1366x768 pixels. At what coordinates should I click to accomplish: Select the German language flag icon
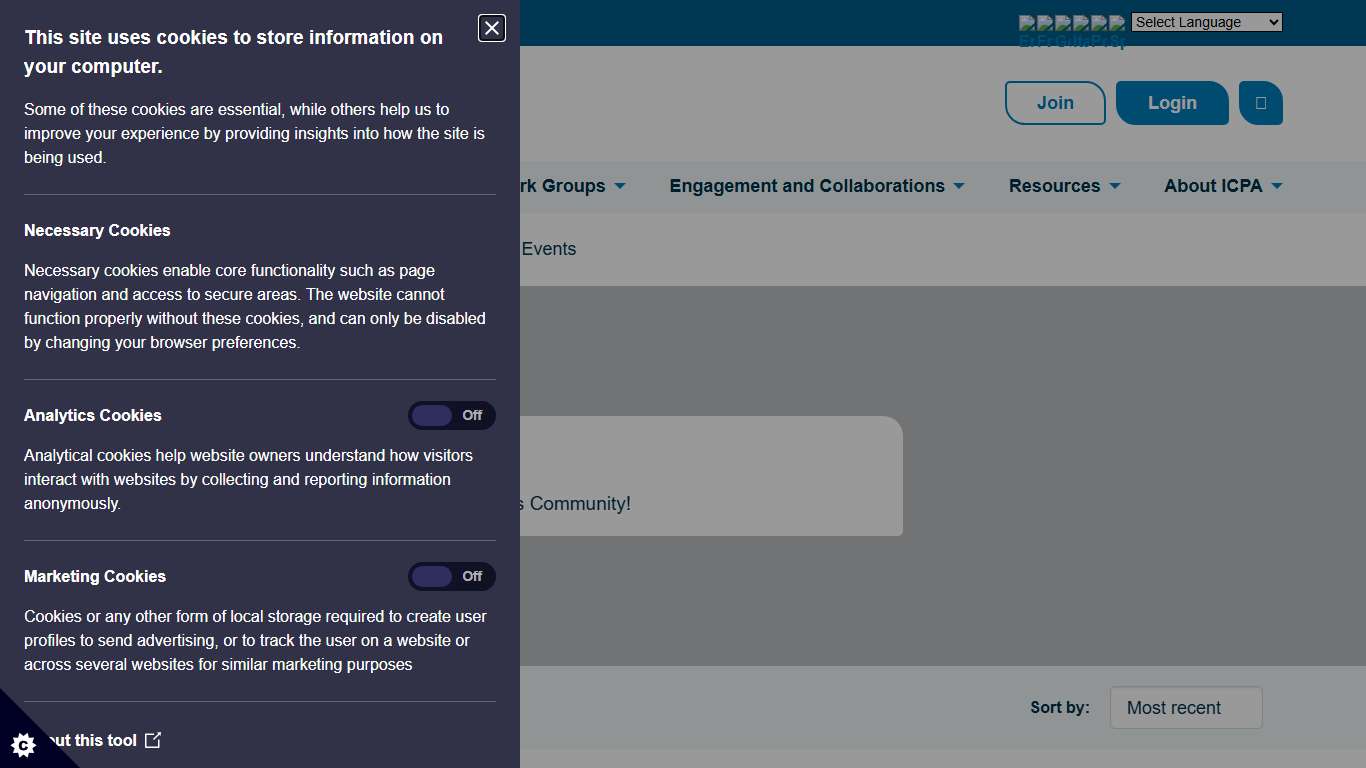1063,23
